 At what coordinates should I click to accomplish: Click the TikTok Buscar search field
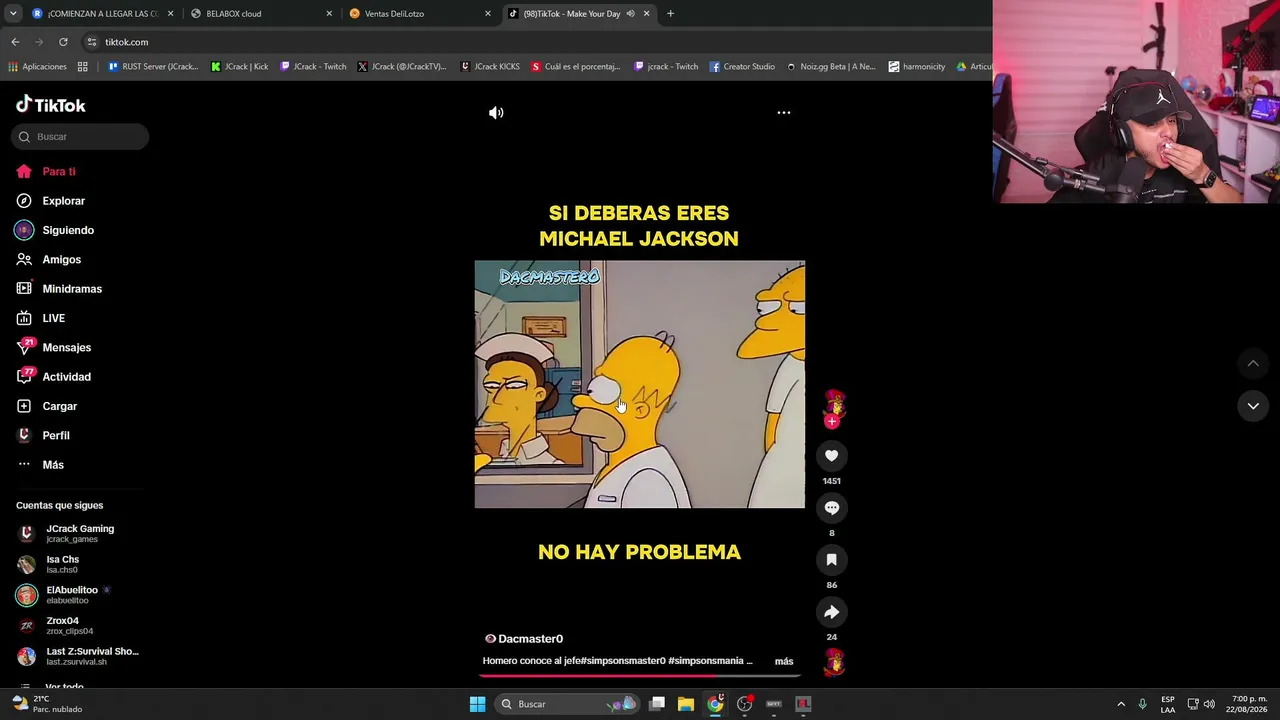80,137
